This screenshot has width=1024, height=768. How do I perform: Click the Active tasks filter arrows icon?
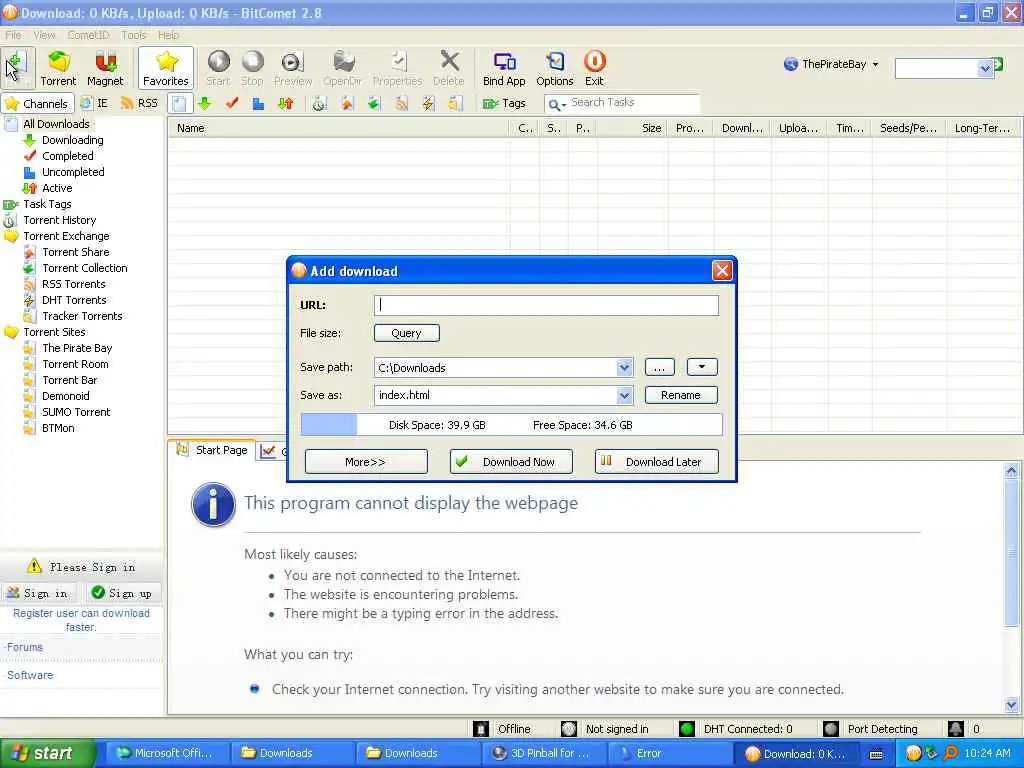click(285, 103)
